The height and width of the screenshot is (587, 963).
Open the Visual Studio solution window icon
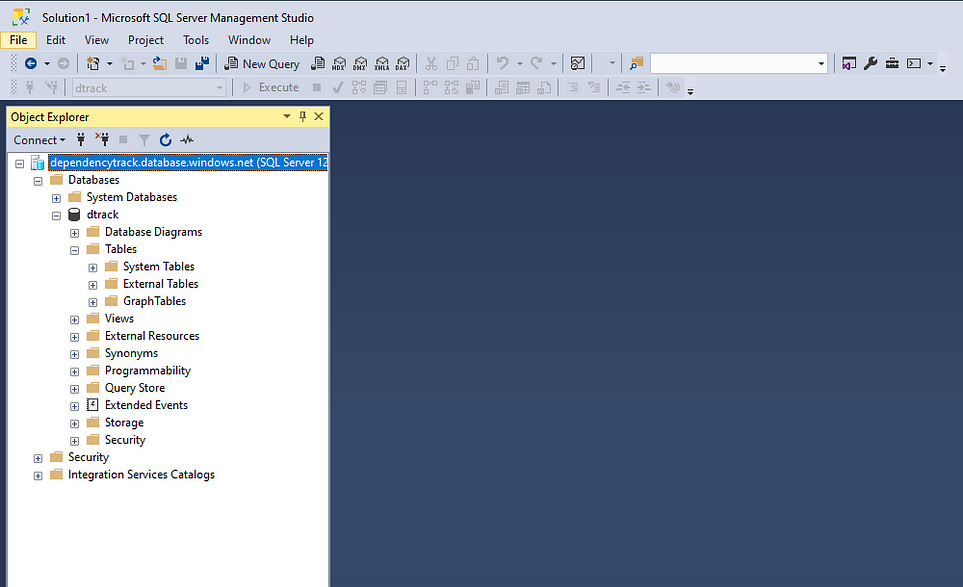pyautogui.click(x=849, y=63)
